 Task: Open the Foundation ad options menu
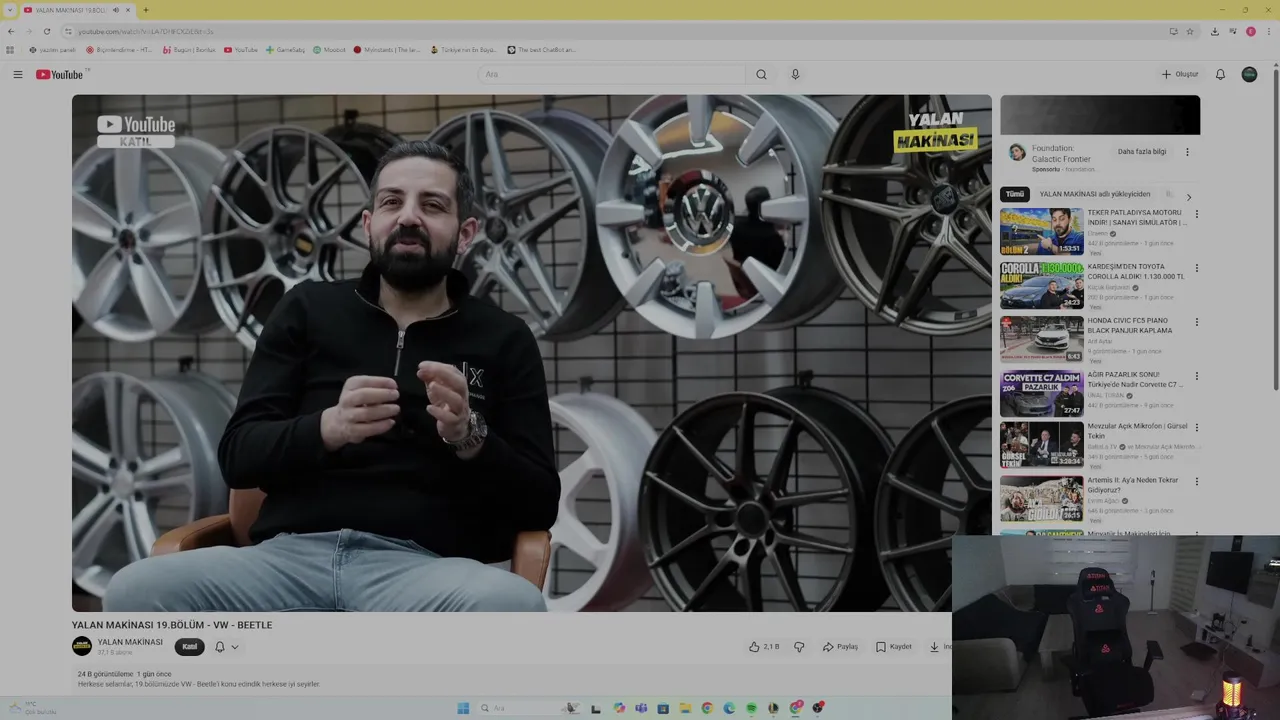[1187, 152]
